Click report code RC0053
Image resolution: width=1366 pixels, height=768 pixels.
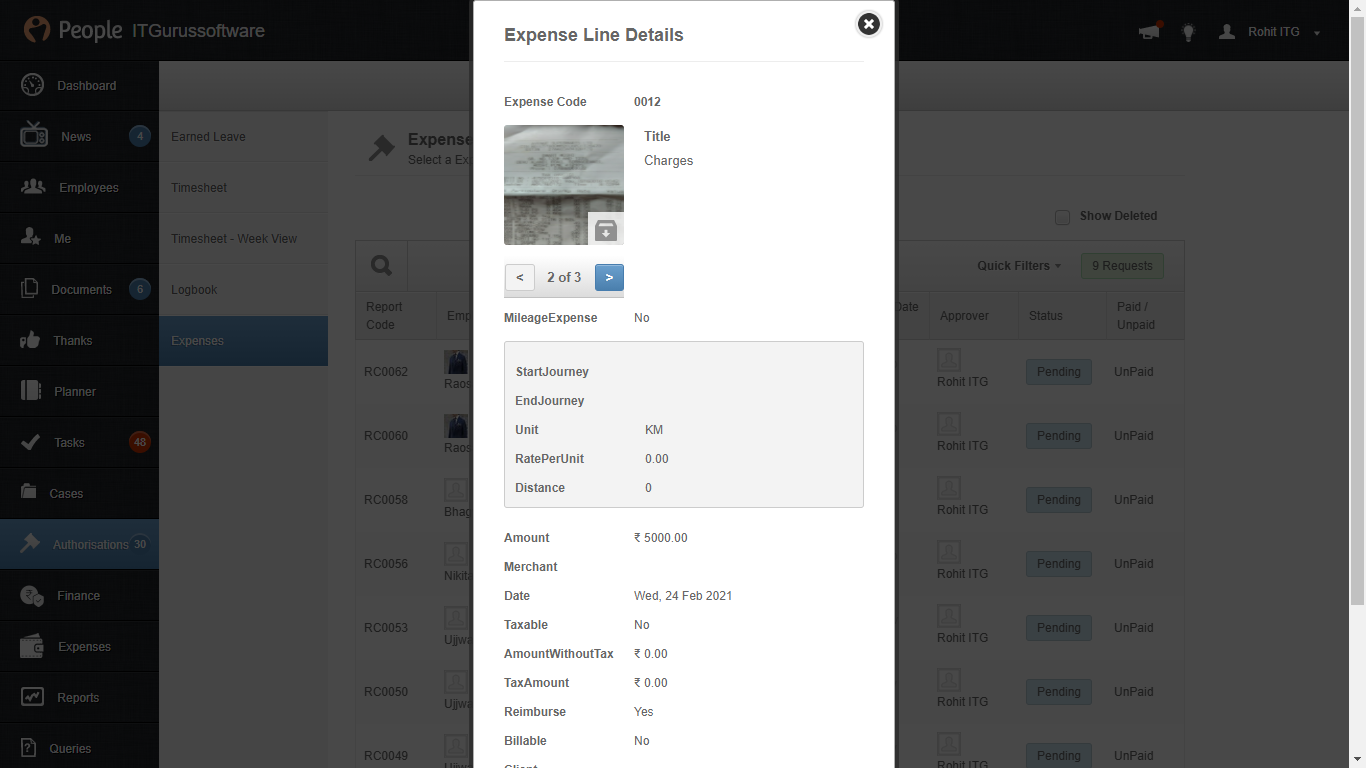point(386,628)
